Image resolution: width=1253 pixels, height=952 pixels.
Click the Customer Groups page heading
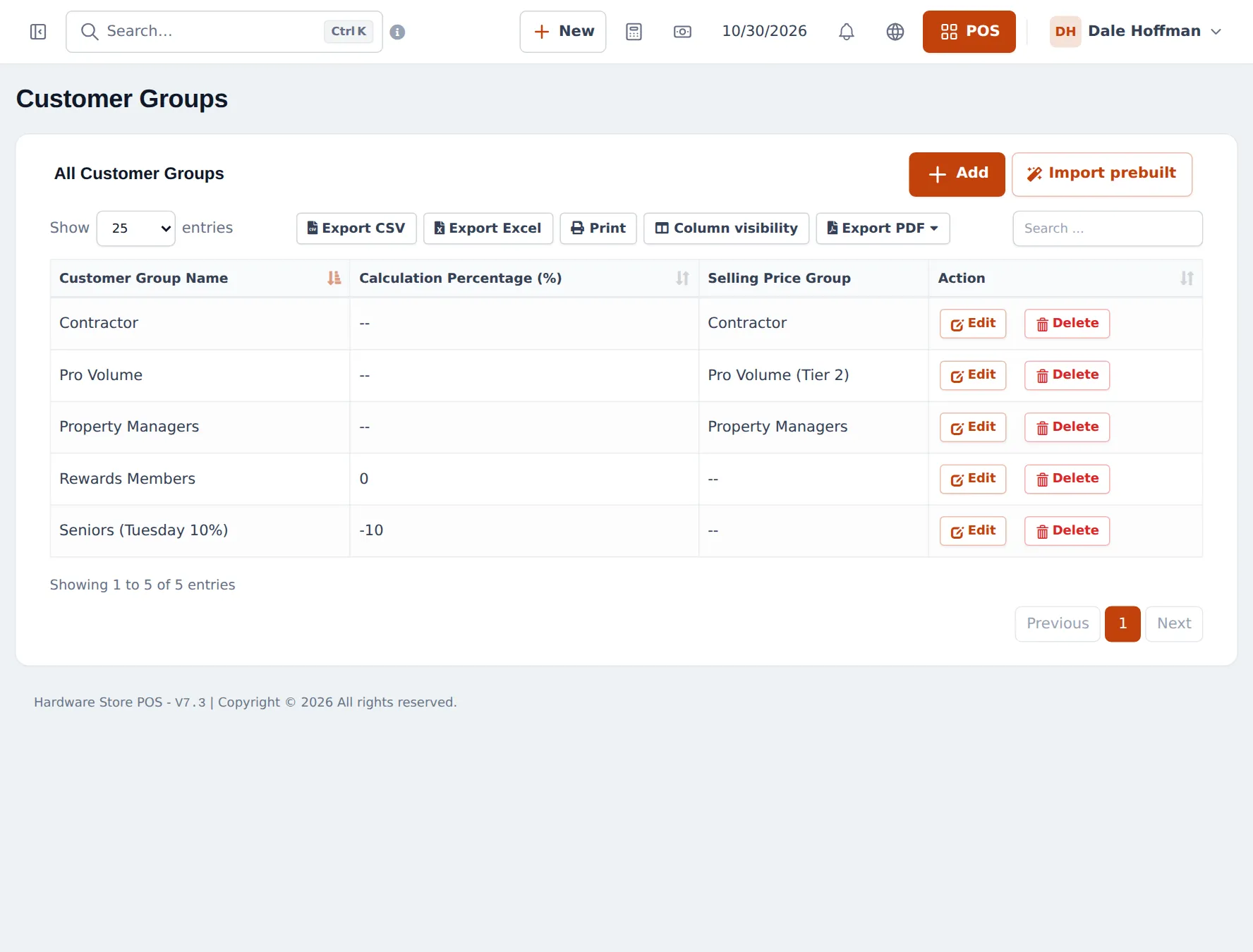click(x=122, y=99)
